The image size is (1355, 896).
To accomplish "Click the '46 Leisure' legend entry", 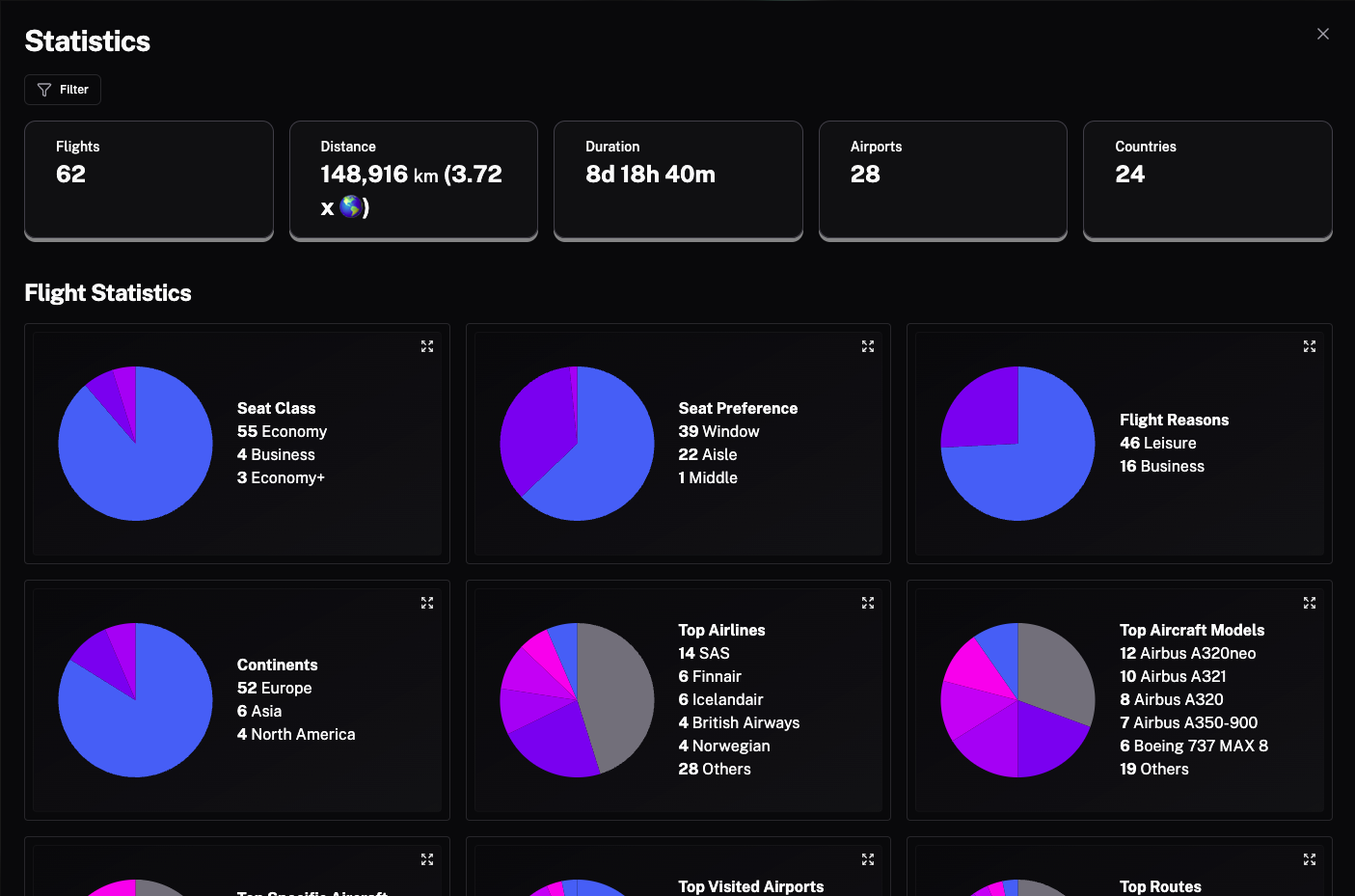I will (x=1158, y=443).
